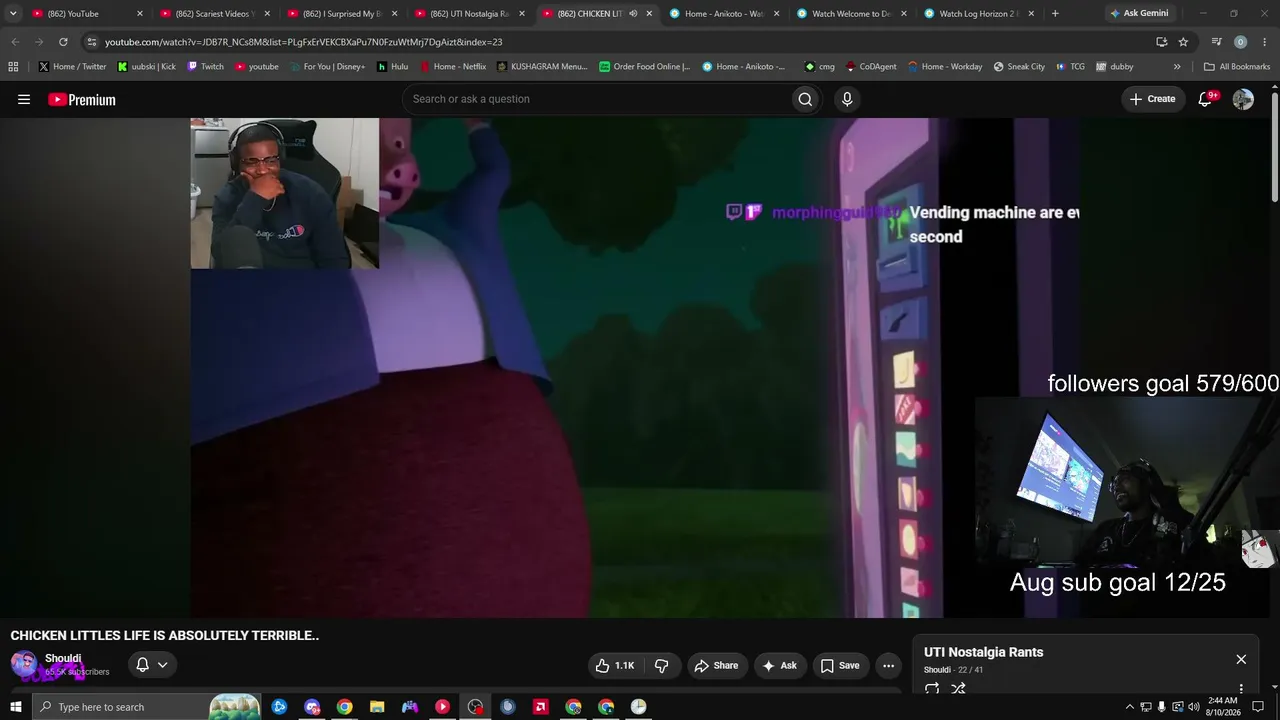View site information icon in address bar

92,42
